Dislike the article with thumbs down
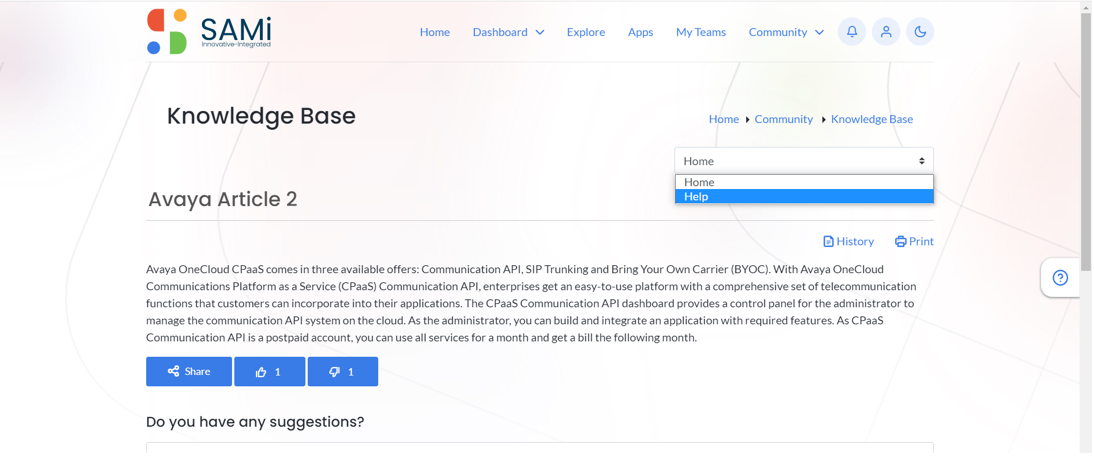This screenshot has width=1094, height=456. 343,372
